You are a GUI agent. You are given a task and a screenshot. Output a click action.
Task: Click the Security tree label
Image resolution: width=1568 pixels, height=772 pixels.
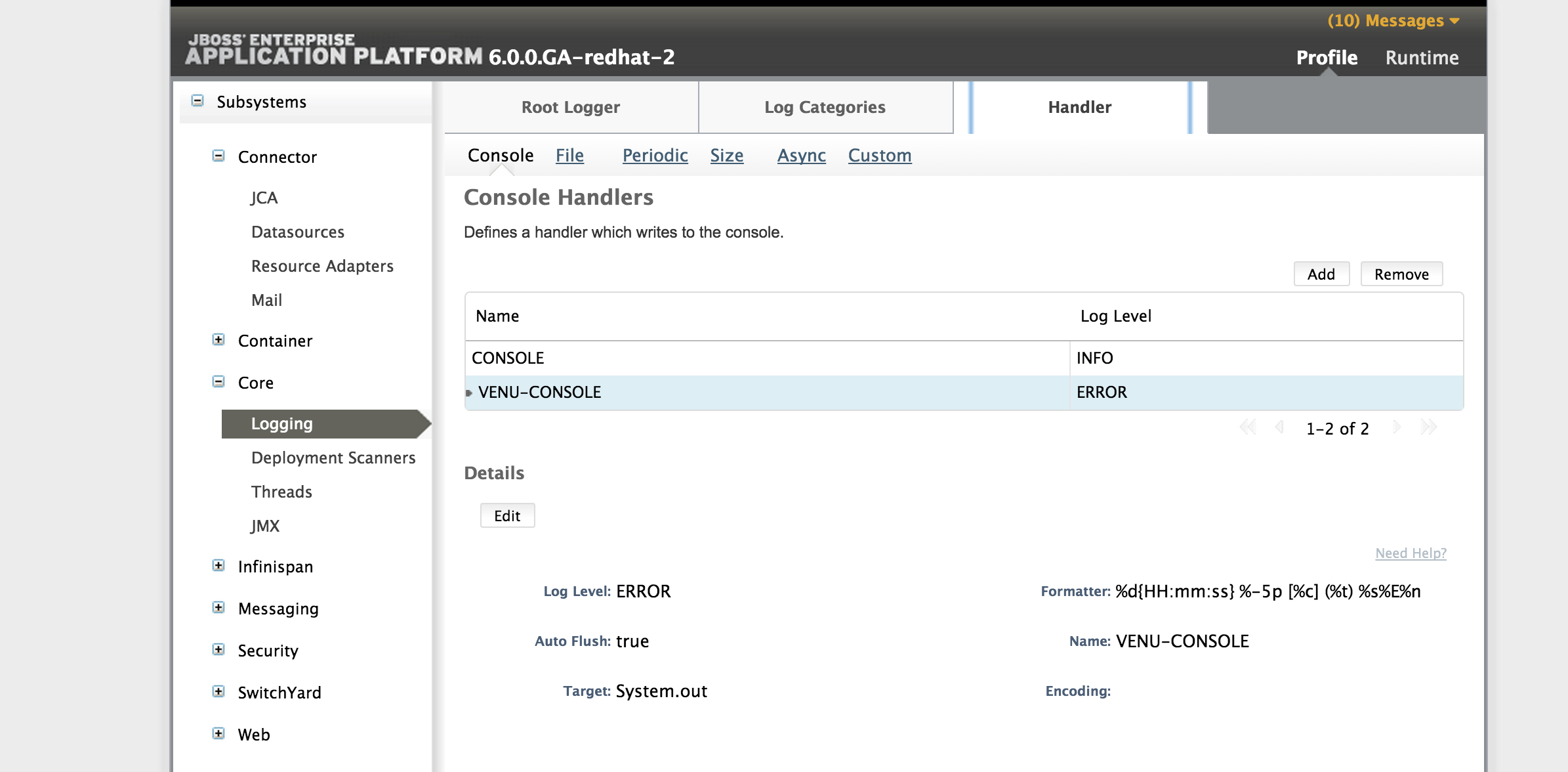pos(268,651)
